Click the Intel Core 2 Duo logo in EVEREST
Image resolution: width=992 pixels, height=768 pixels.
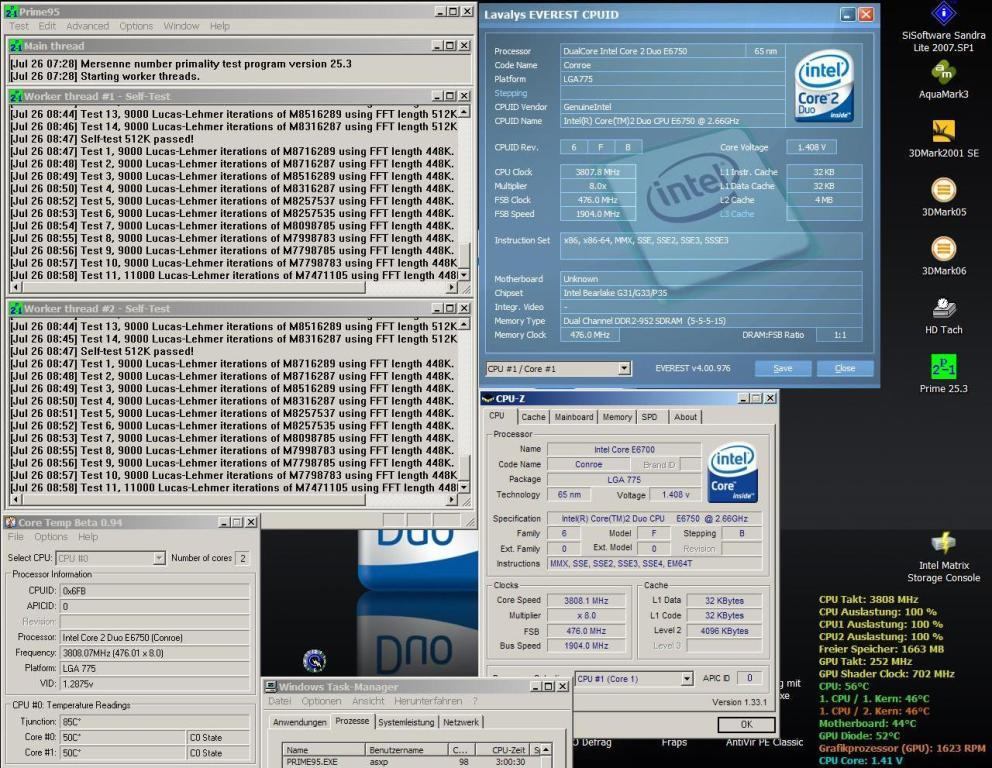tap(824, 86)
